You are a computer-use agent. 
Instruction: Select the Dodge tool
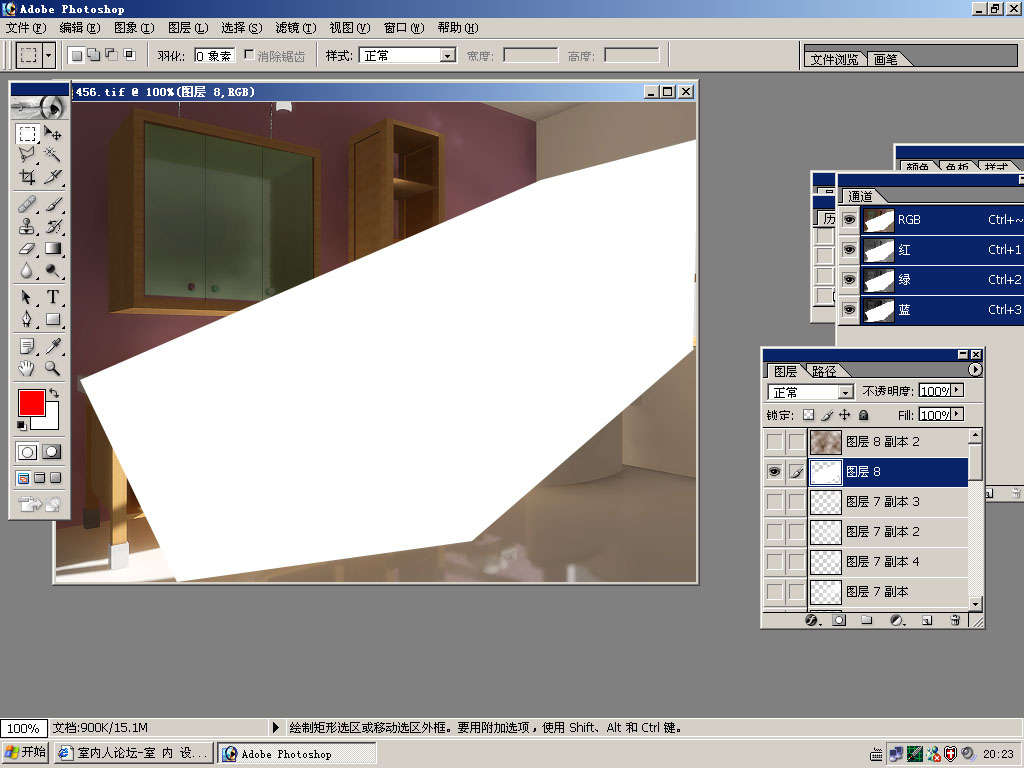(x=53, y=270)
